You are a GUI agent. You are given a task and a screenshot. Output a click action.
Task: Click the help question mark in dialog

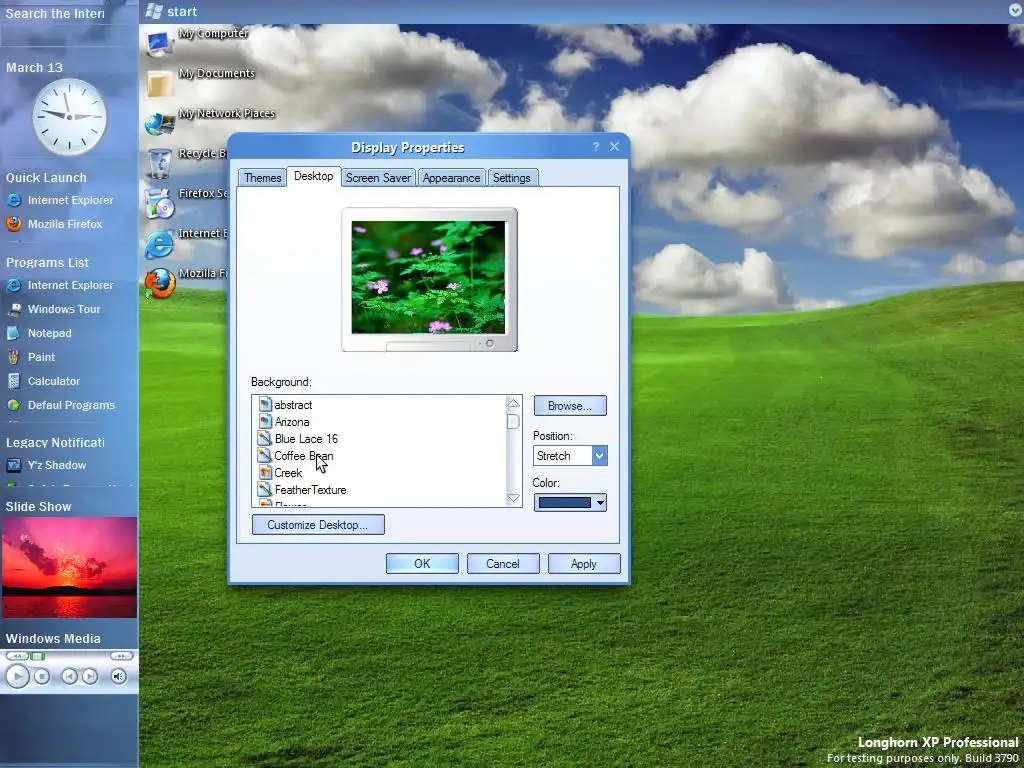596,146
